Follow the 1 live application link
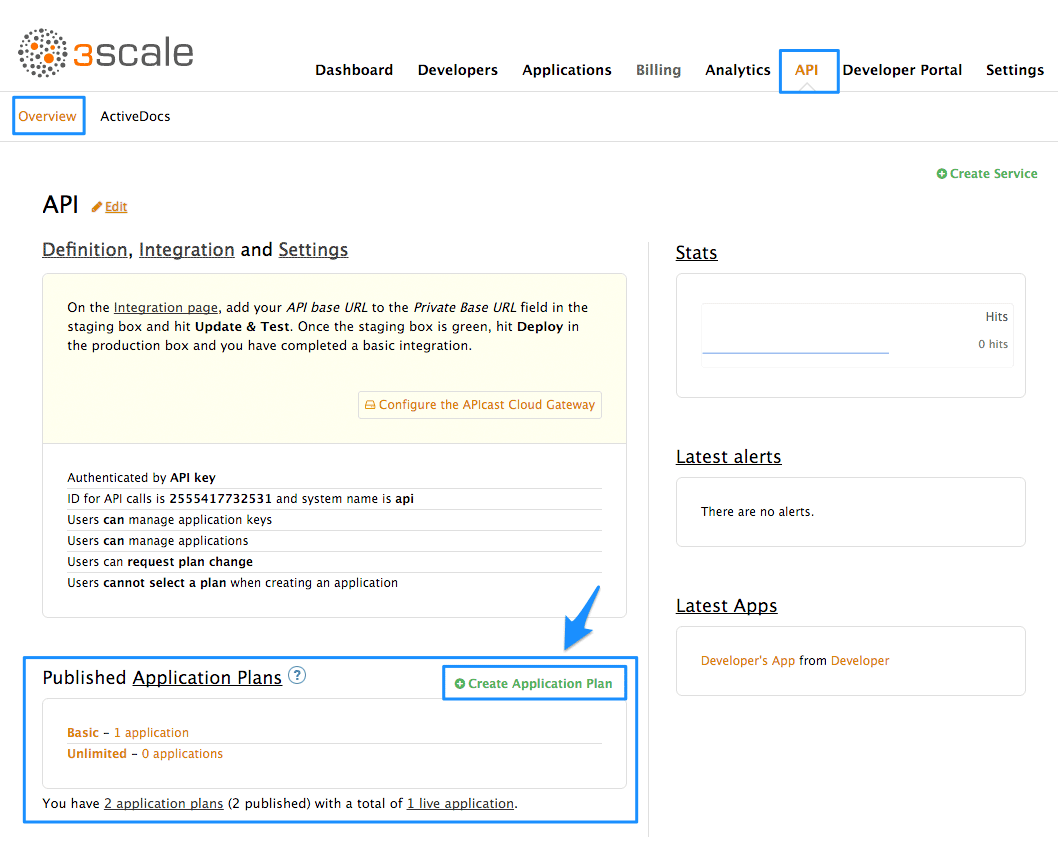The height and width of the screenshot is (859, 1058). click(460, 803)
